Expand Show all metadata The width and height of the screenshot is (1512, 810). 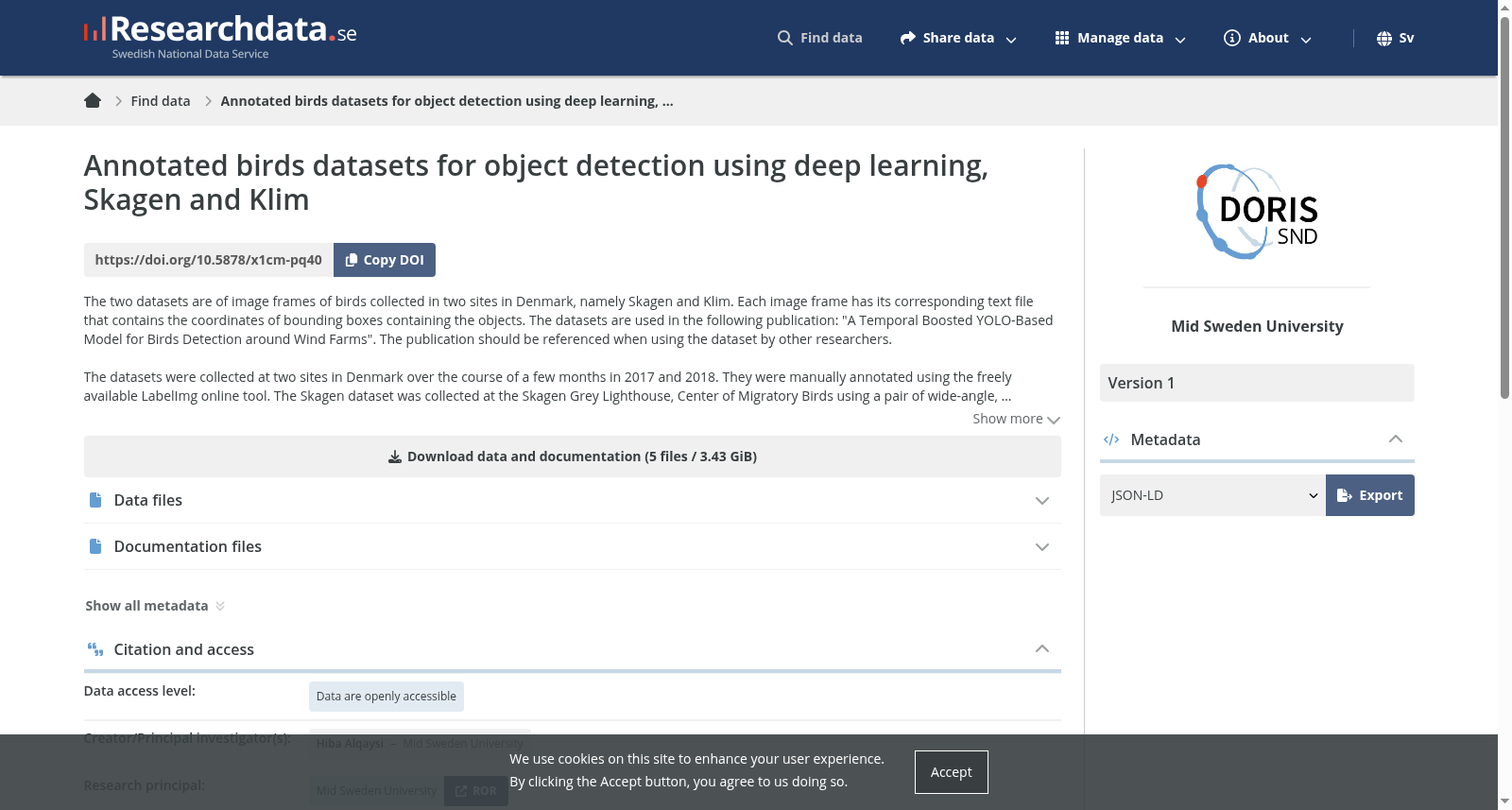tap(155, 606)
